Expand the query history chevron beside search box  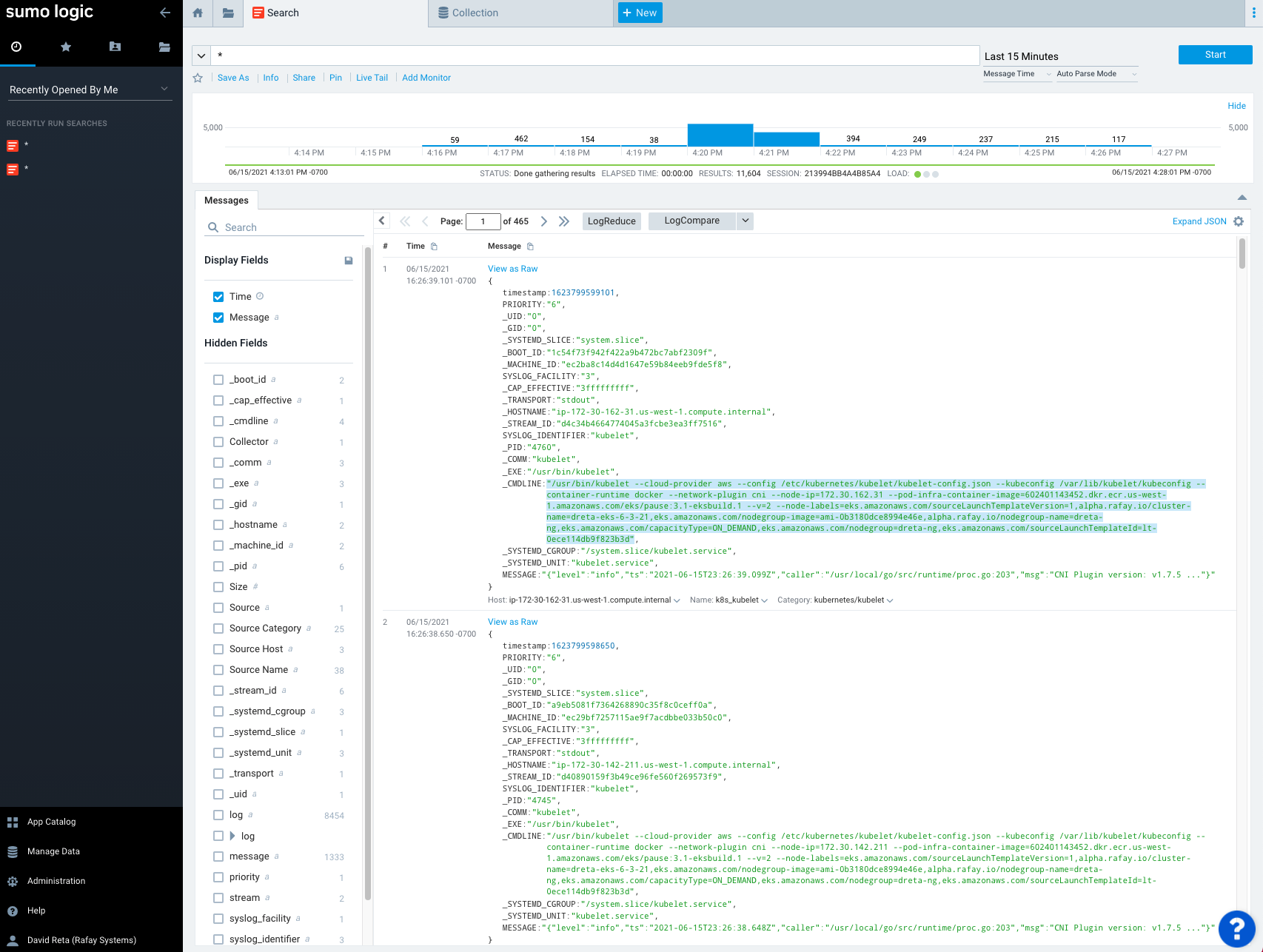[x=201, y=56]
